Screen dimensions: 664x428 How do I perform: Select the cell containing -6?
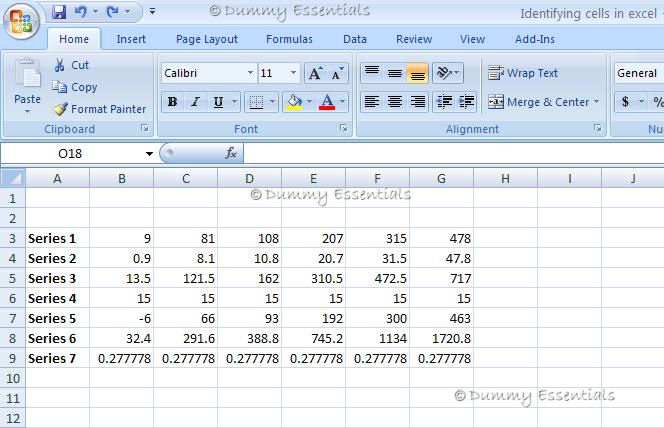pos(122,318)
